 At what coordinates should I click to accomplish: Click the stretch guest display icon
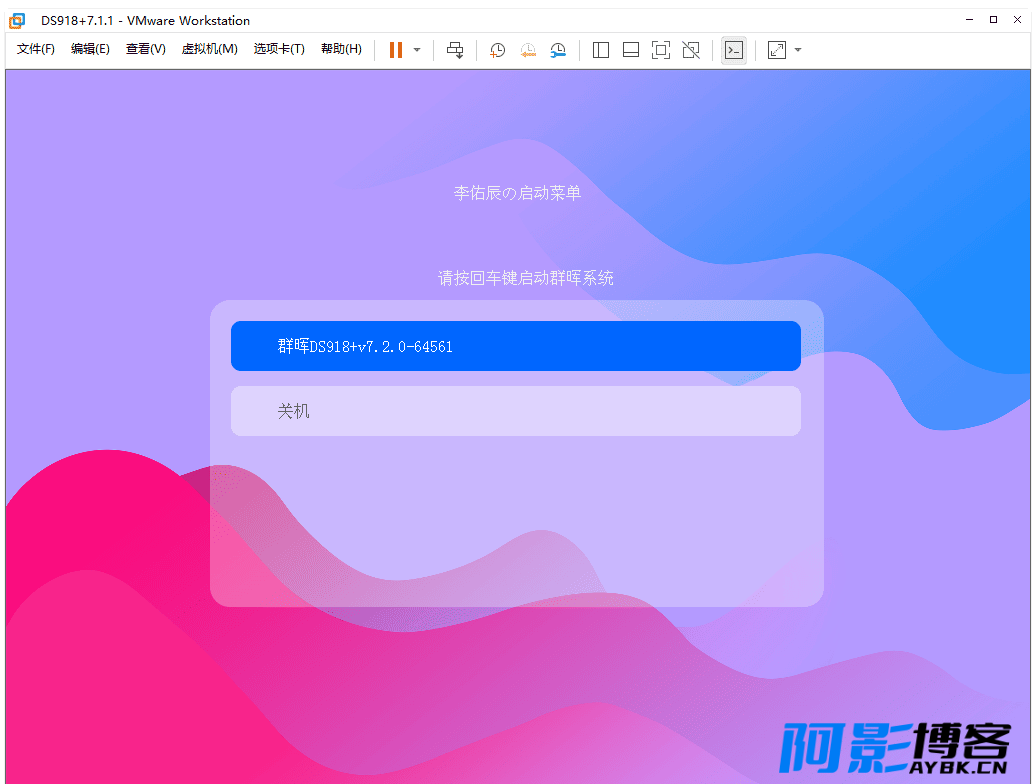coord(777,50)
